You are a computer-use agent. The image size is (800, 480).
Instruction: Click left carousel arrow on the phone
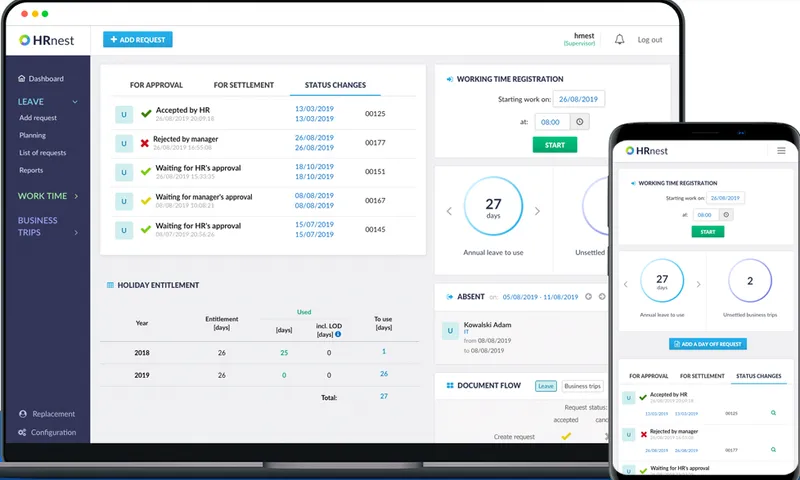click(x=626, y=284)
